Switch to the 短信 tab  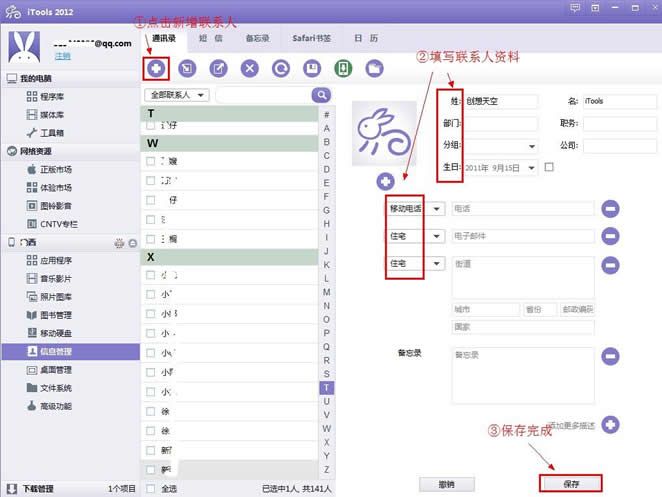[211, 38]
